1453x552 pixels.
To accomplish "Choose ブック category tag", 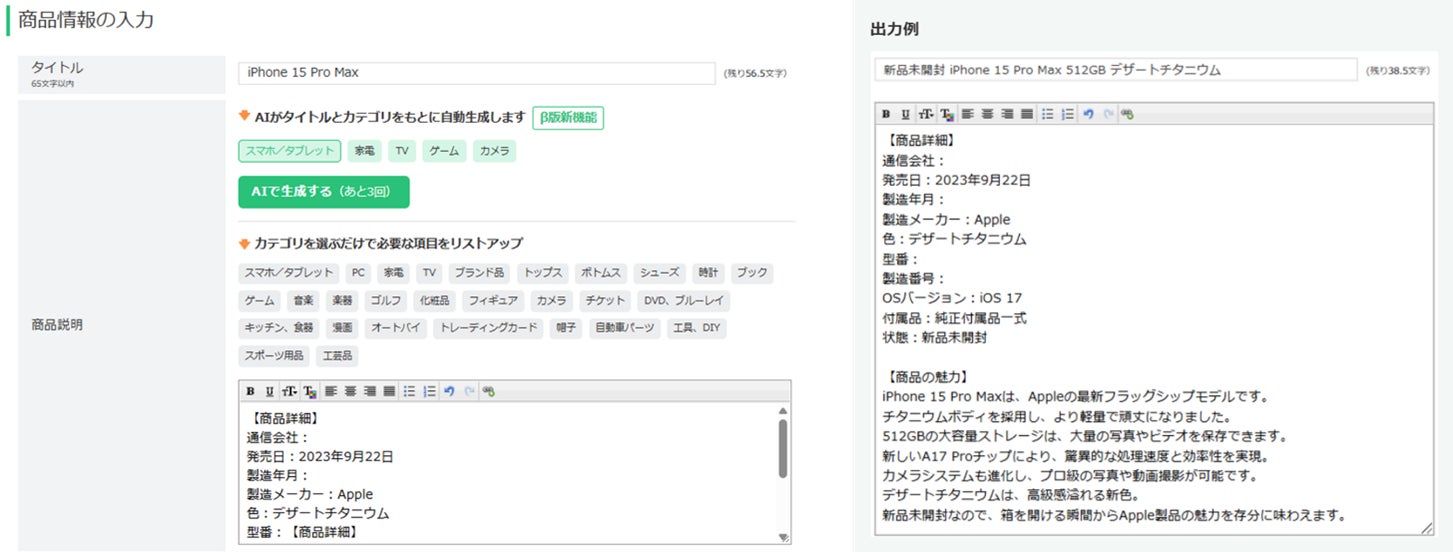I will (750, 272).
